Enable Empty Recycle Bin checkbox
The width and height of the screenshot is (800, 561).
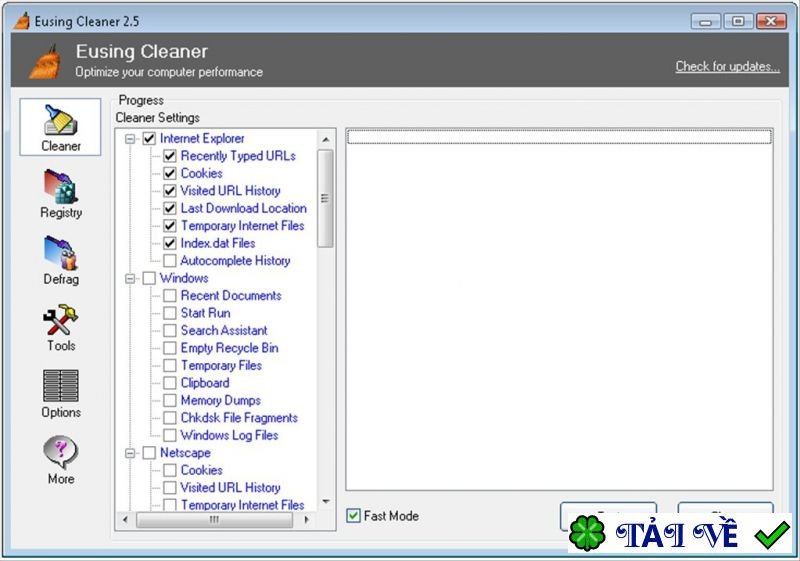(170, 348)
